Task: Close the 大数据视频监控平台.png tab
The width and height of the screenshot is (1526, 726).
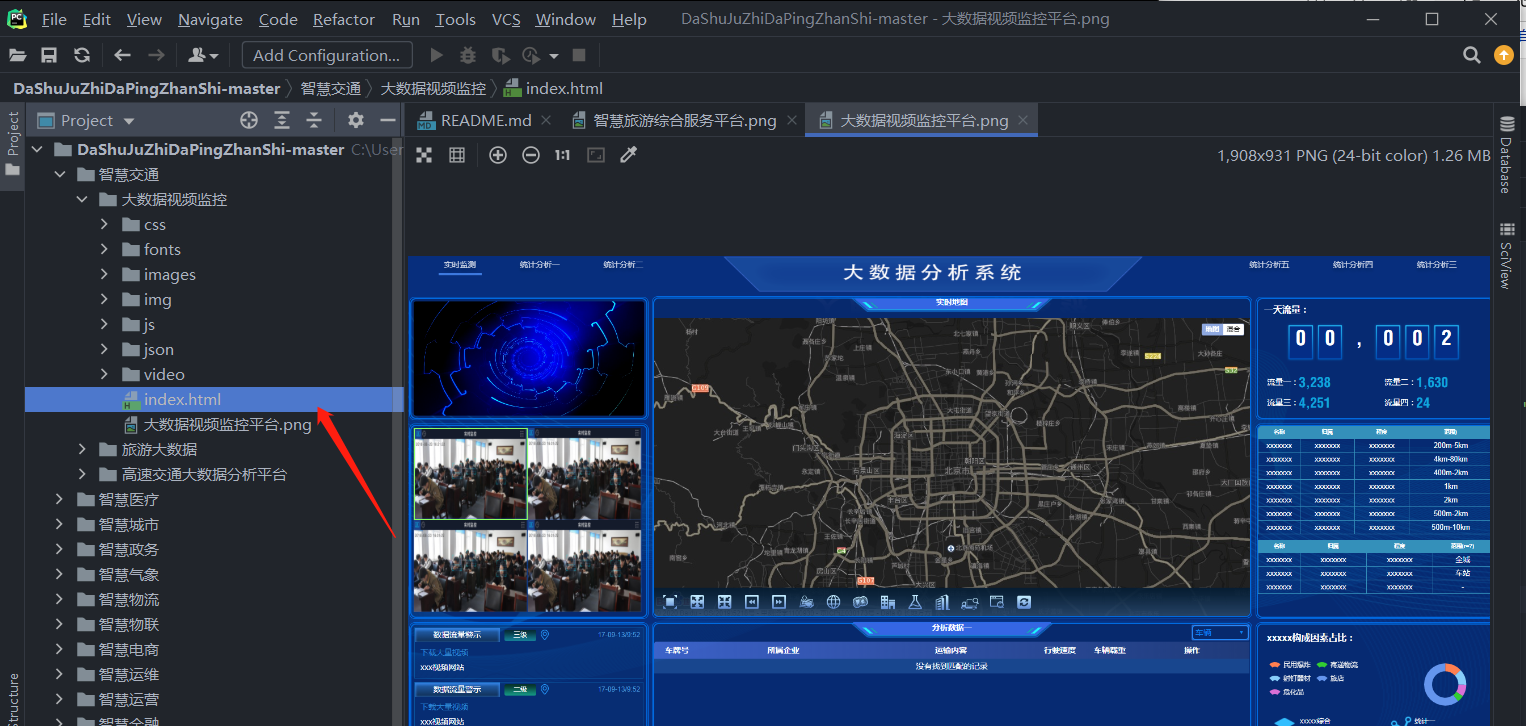Action: click(x=1023, y=121)
